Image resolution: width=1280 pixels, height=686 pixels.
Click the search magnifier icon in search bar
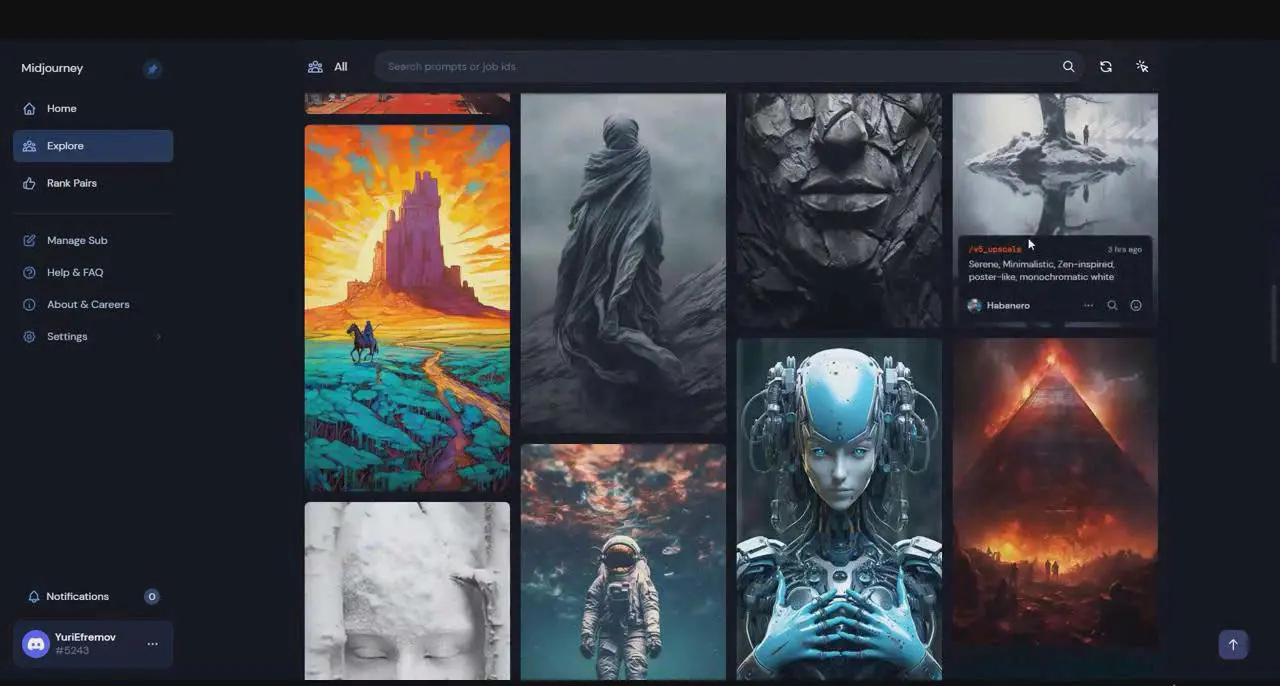point(1068,67)
